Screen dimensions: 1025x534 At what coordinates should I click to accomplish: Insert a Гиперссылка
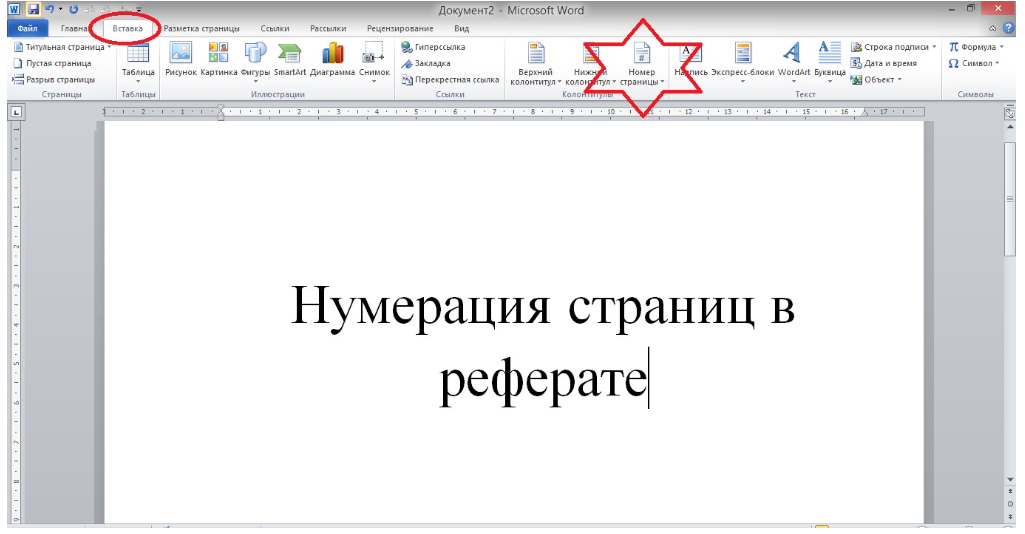[x=433, y=47]
